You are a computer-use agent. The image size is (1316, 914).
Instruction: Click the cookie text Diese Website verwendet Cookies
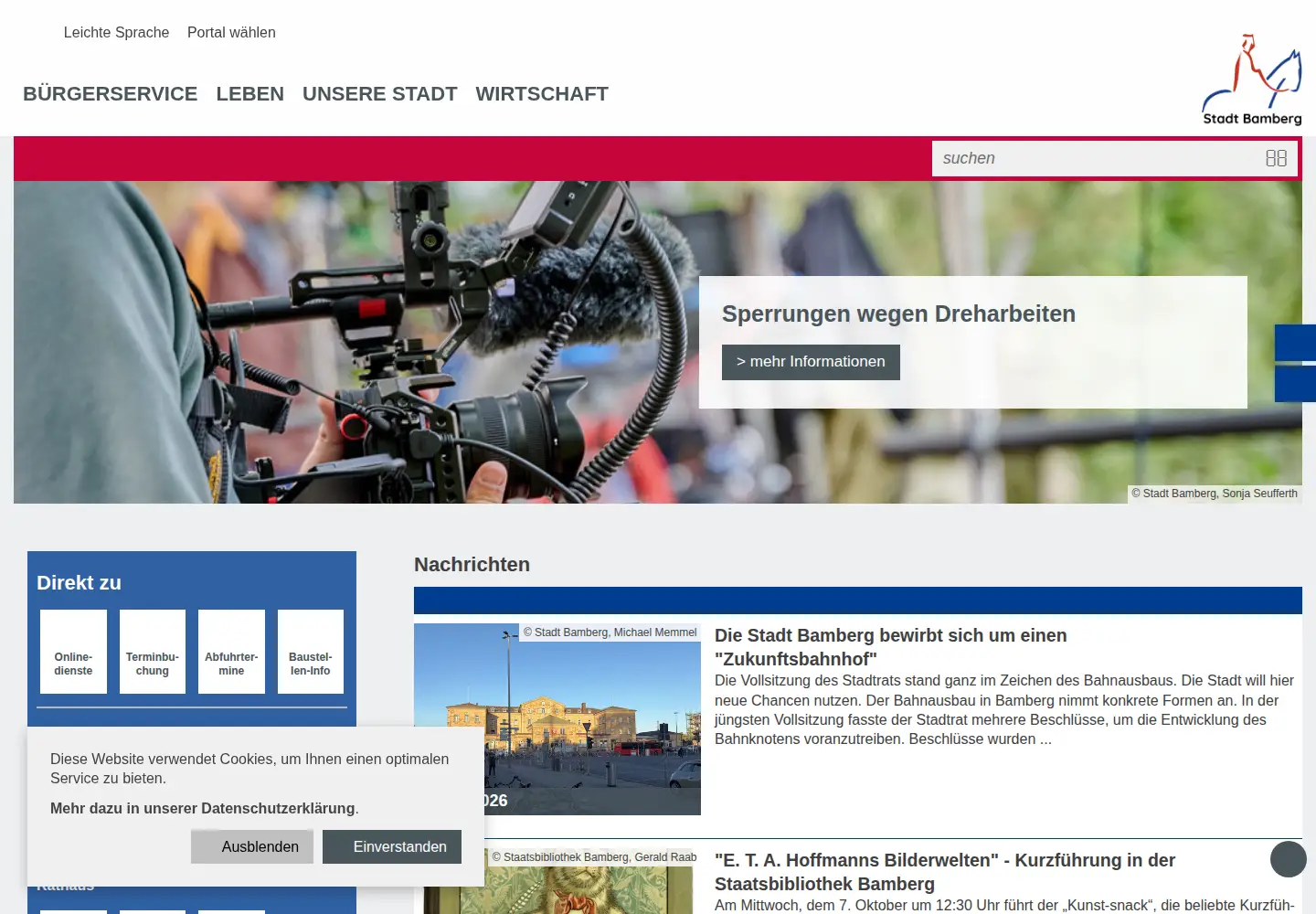click(249, 769)
